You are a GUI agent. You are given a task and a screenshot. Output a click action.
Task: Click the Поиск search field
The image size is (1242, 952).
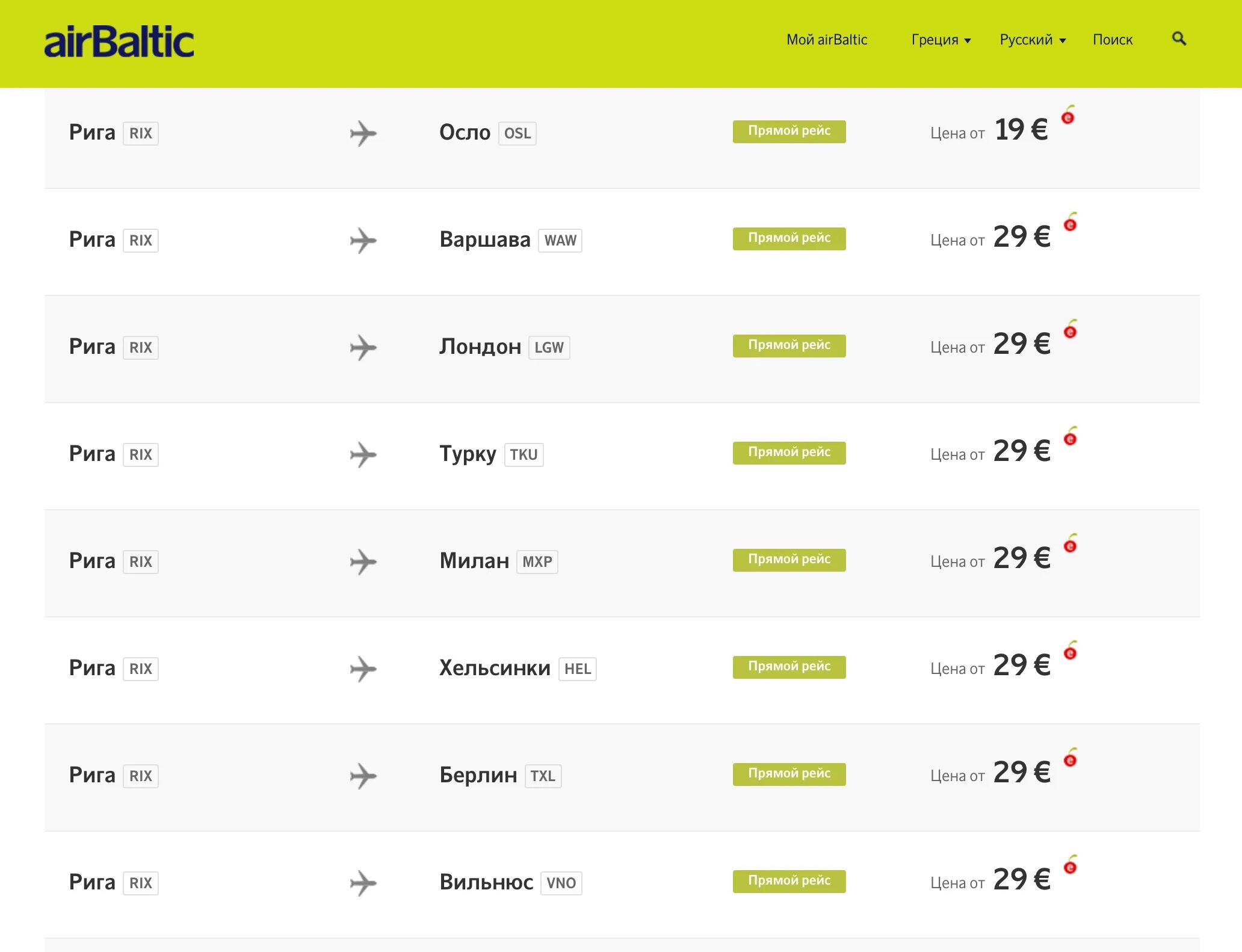[x=1113, y=40]
